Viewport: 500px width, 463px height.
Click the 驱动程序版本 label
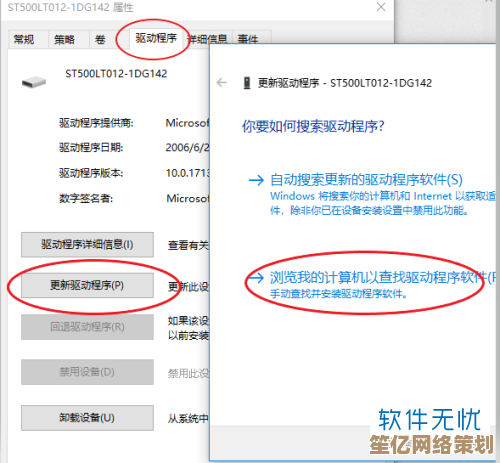point(91,173)
